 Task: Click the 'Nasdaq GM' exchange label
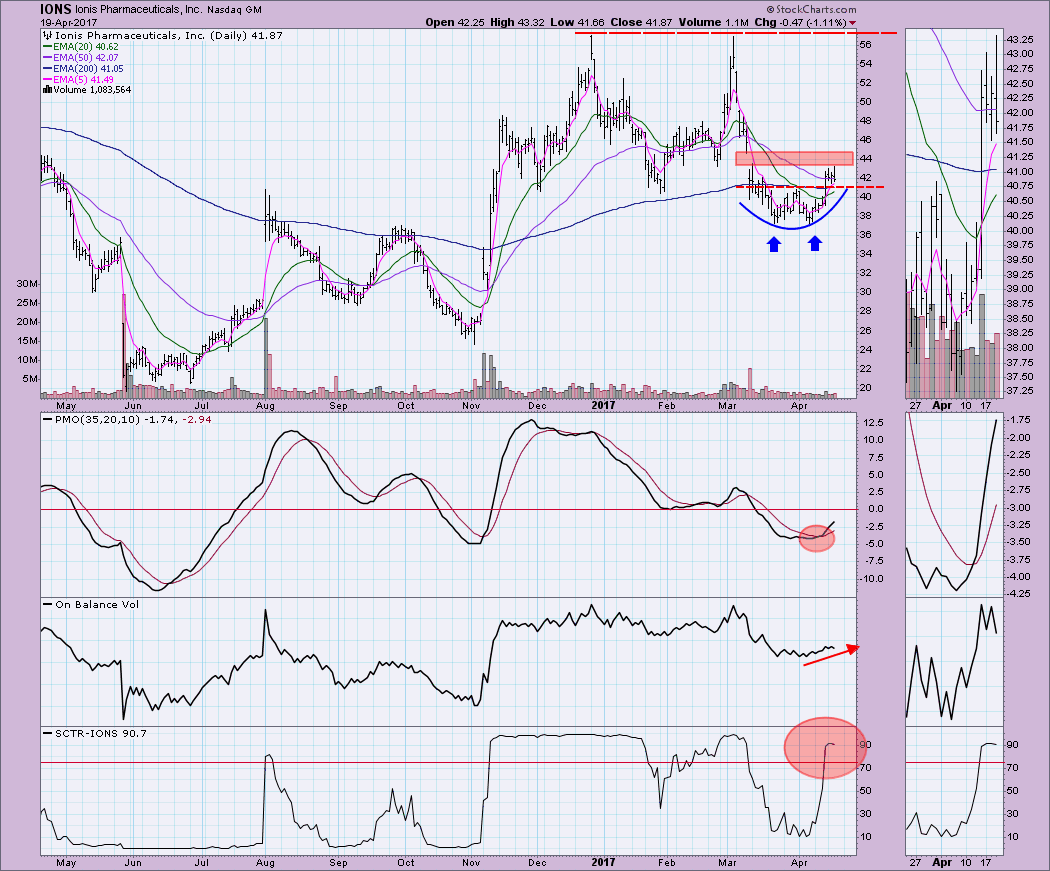[235, 10]
